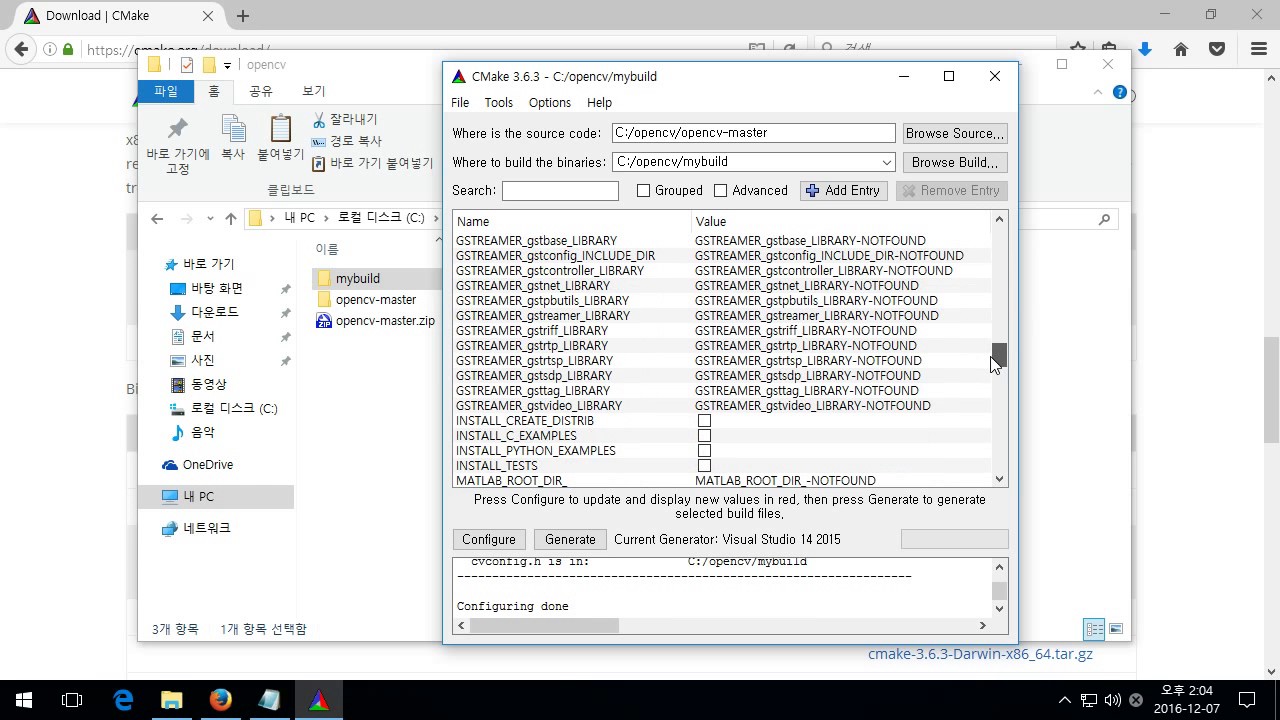Check INSTALL_CREATE_DISTRIB option
1280x720 pixels.
click(x=704, y=421)
